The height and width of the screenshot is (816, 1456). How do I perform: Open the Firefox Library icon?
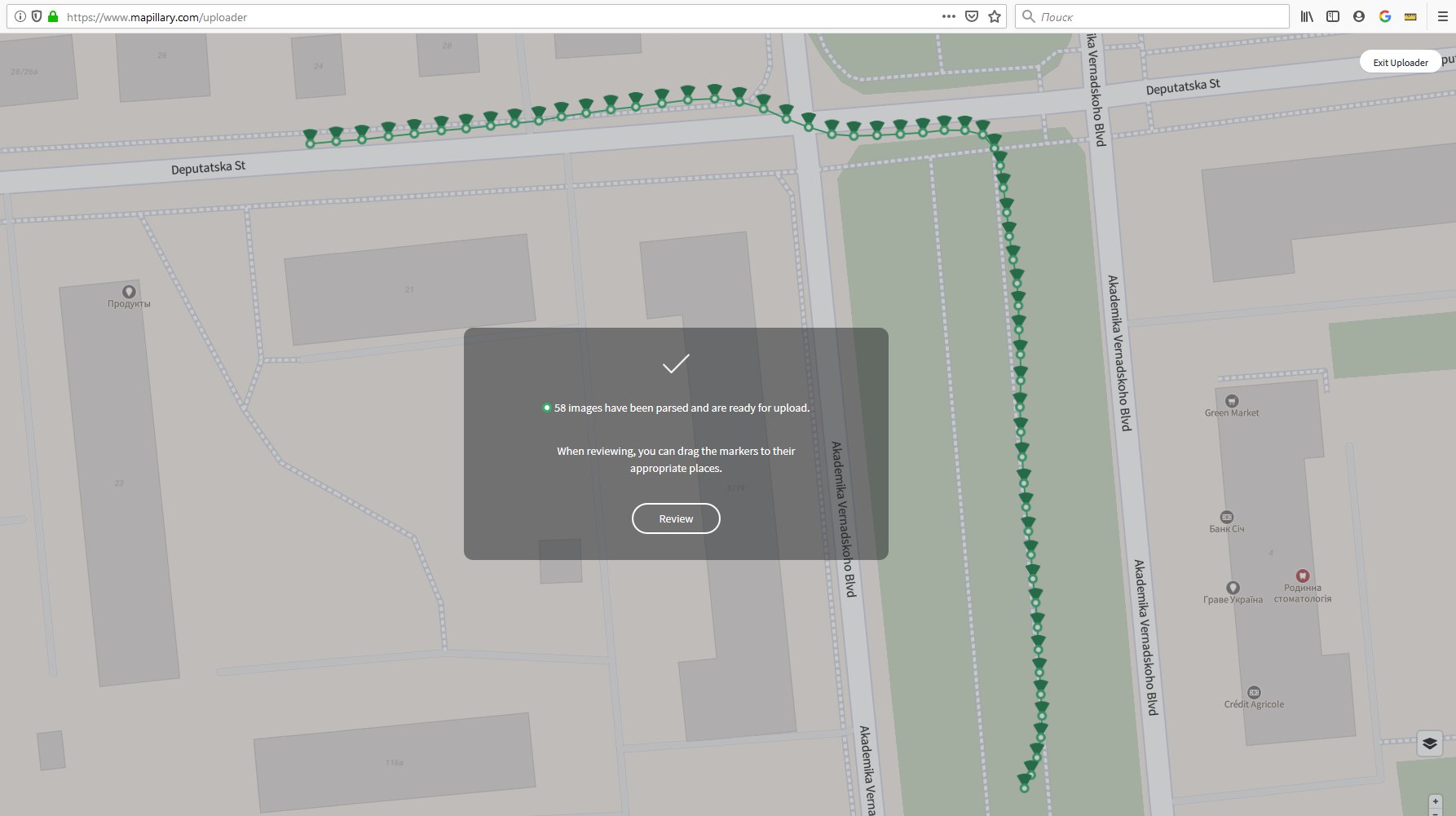[x=1307, y=16]
